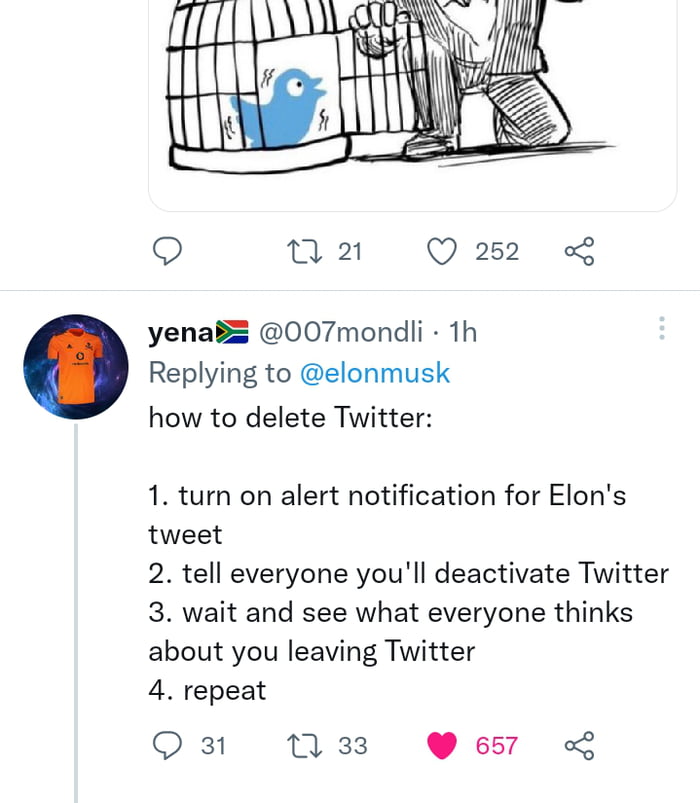700x803 pixels.
Task: Click the 252 likes count
Action: click(497, 251)
